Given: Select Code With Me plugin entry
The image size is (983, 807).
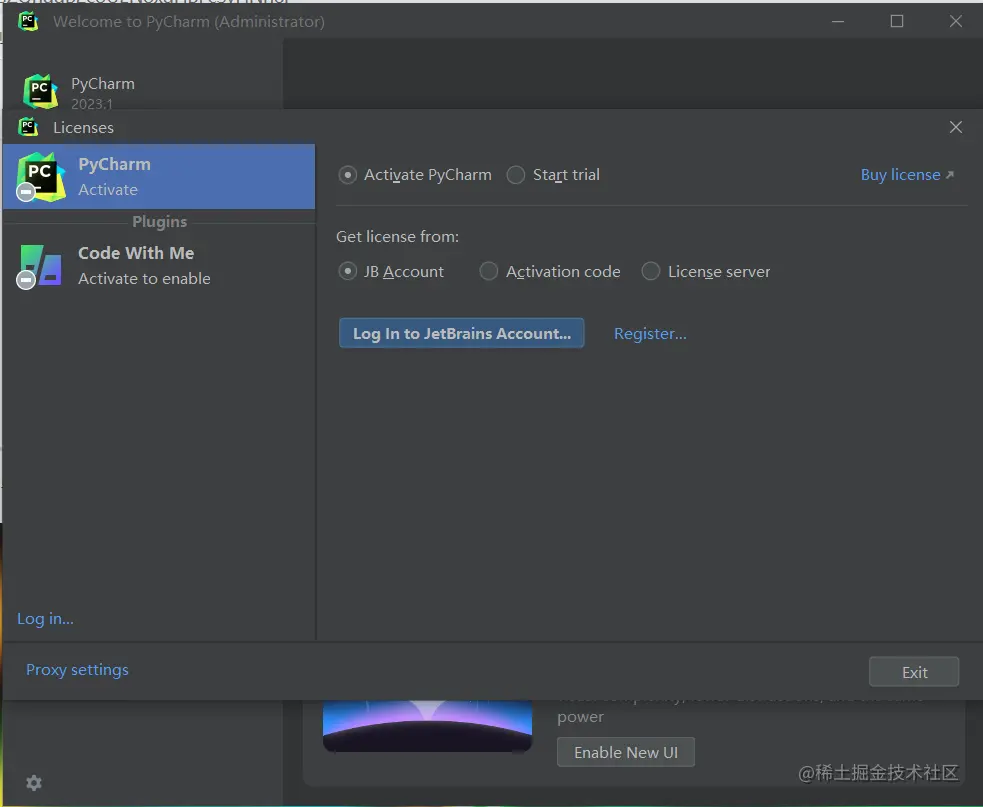Looking at the screenshot, I should 159,266.
